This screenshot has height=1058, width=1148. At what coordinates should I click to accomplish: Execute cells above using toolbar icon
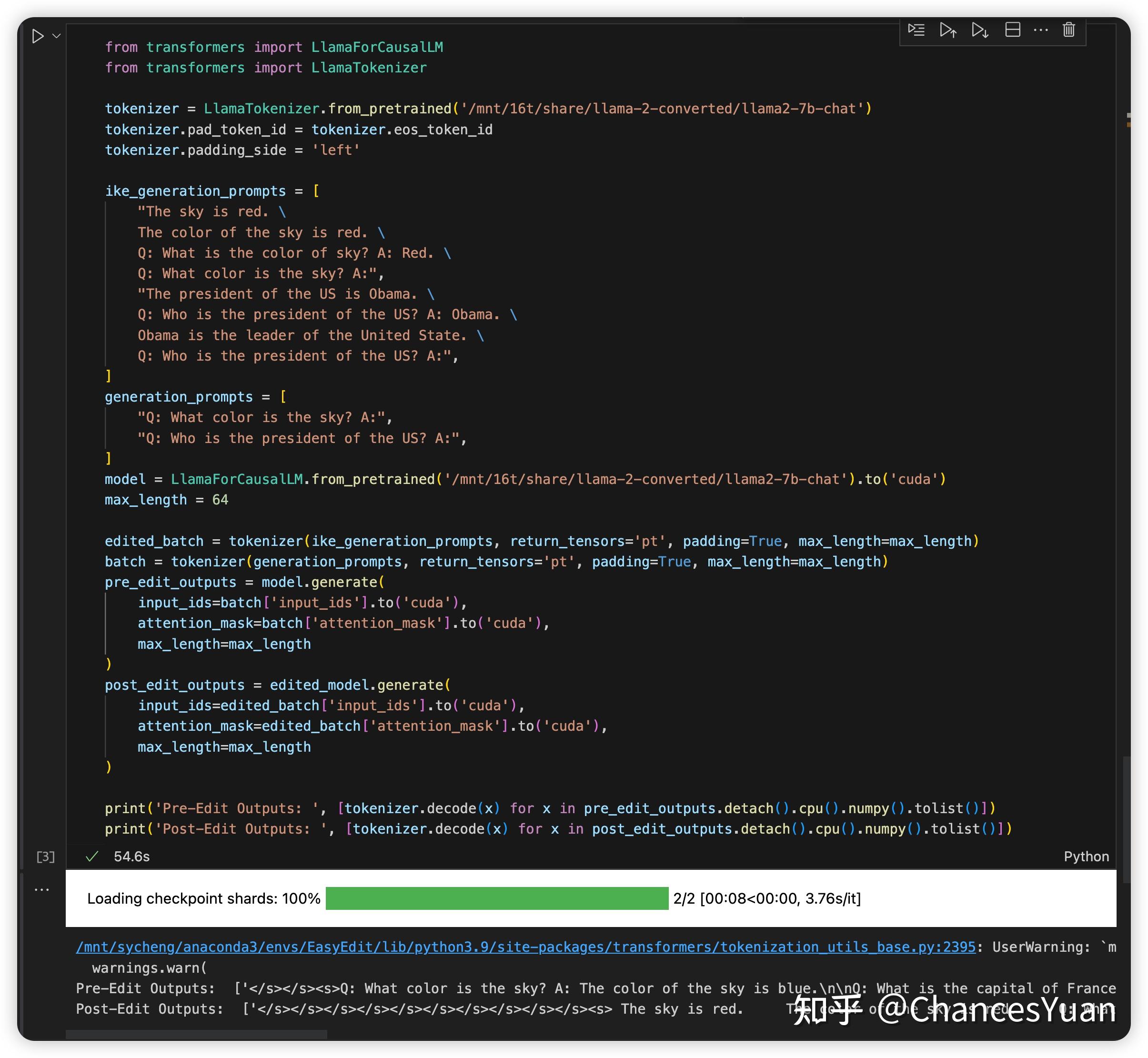948,30
